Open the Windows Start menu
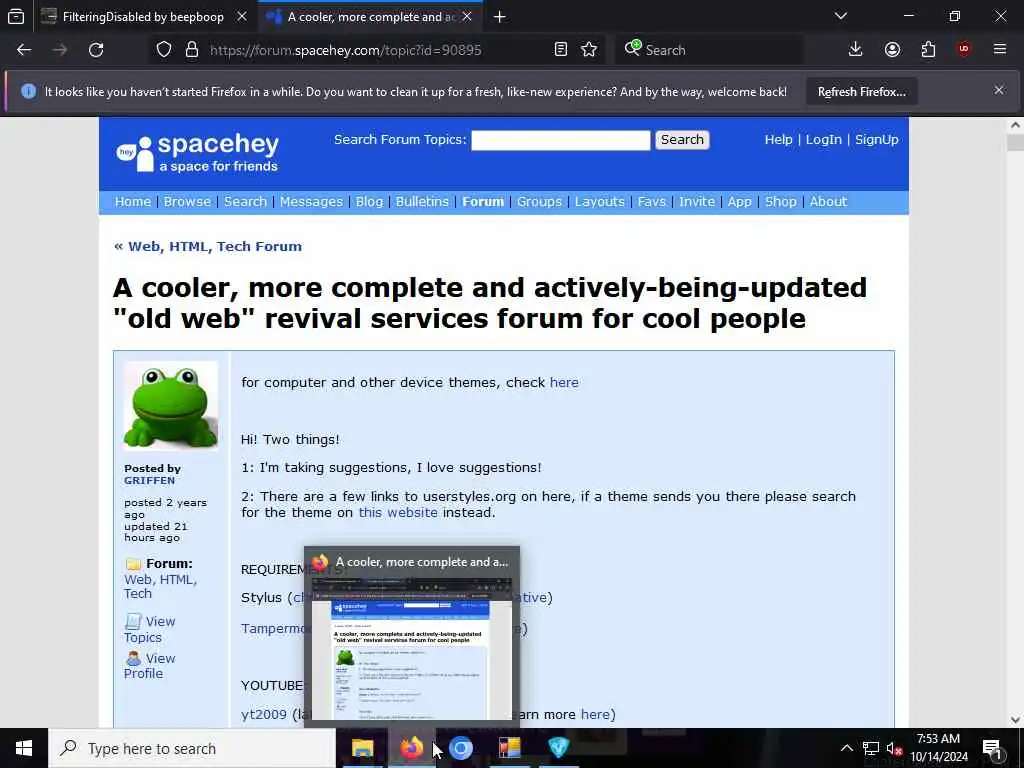The height and width of the screenshot is (768, 1024). (x=24, y=748)
